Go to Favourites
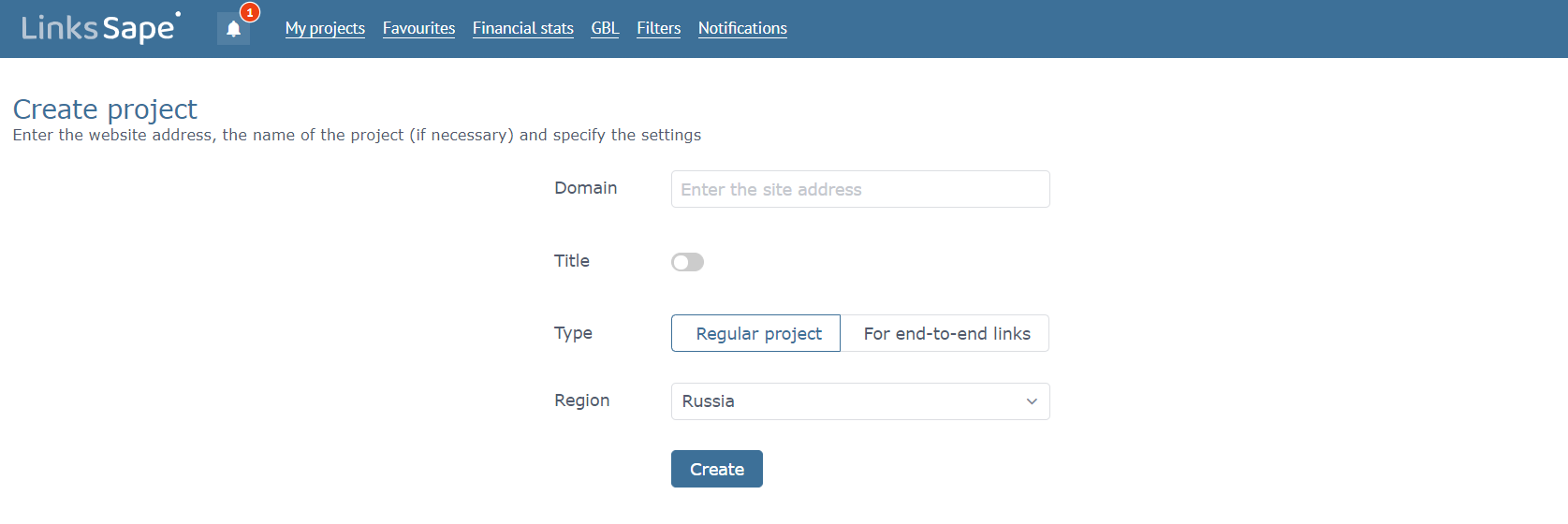This screenshot has width=1568, height=524. [418, 28]
